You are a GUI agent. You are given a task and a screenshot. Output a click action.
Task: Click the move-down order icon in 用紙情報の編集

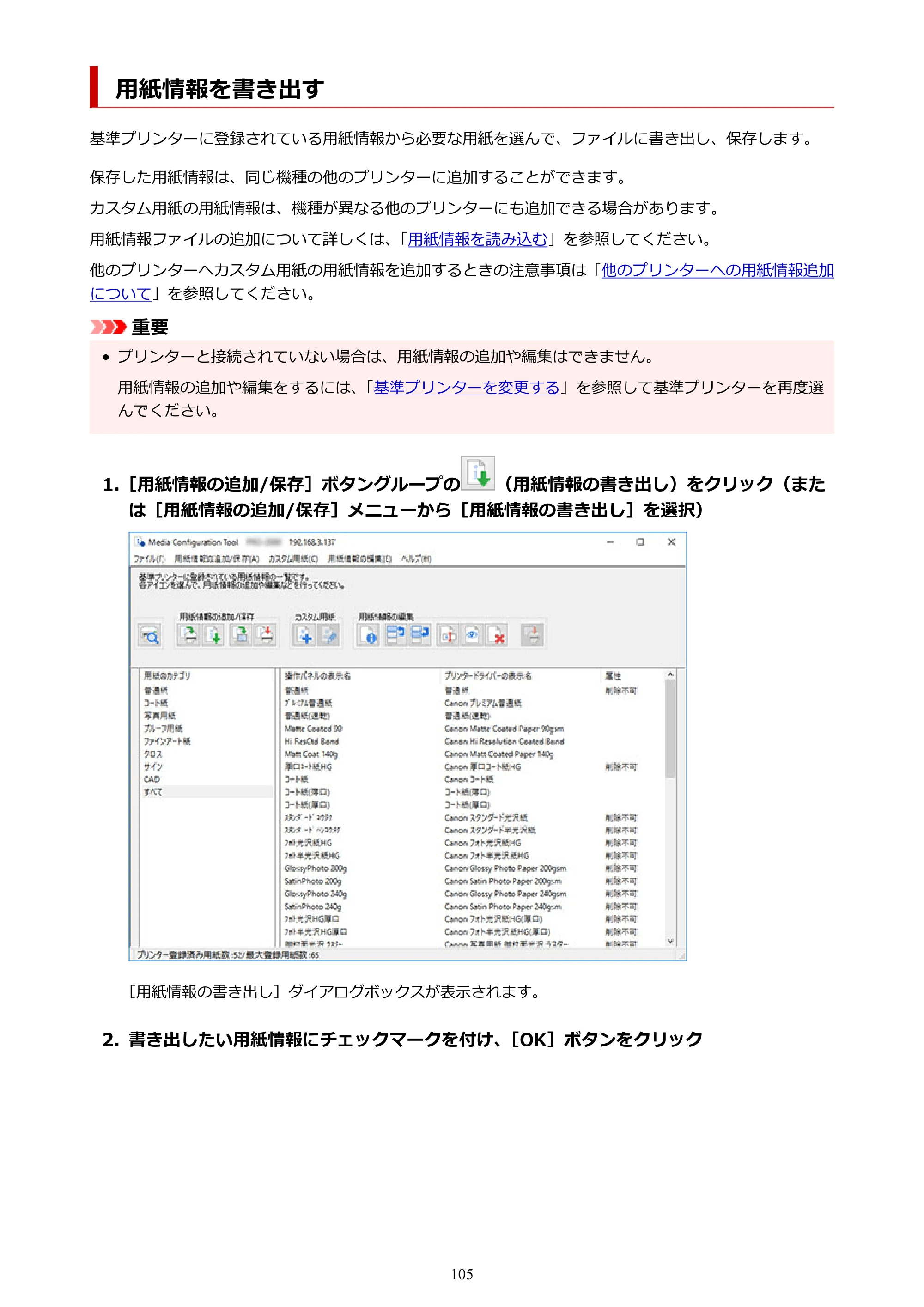click(419, 635)
